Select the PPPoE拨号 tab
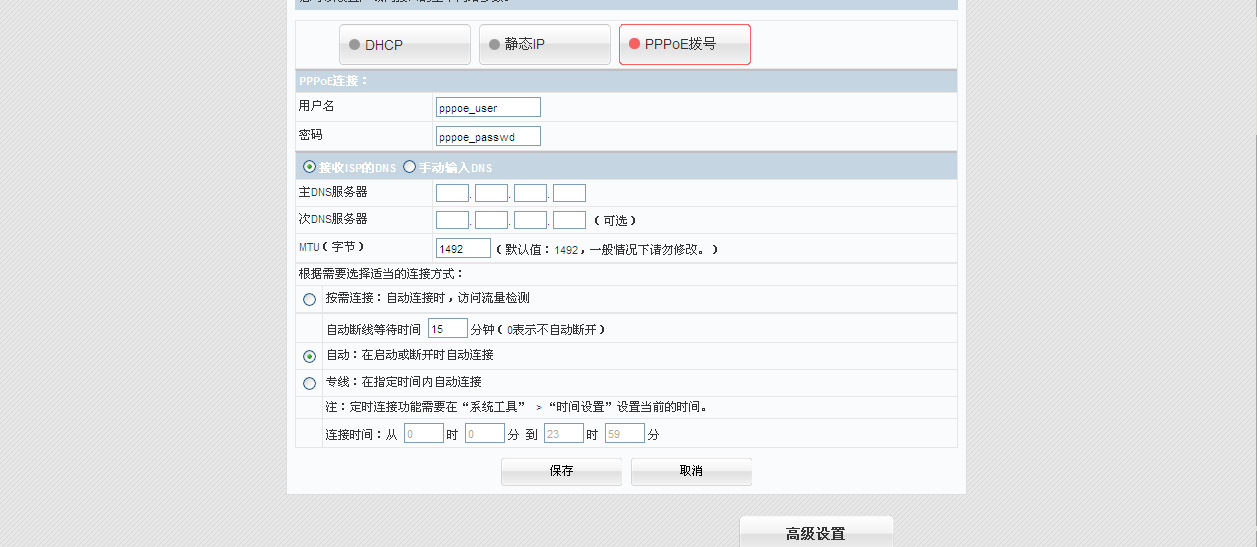 point(685,45)
